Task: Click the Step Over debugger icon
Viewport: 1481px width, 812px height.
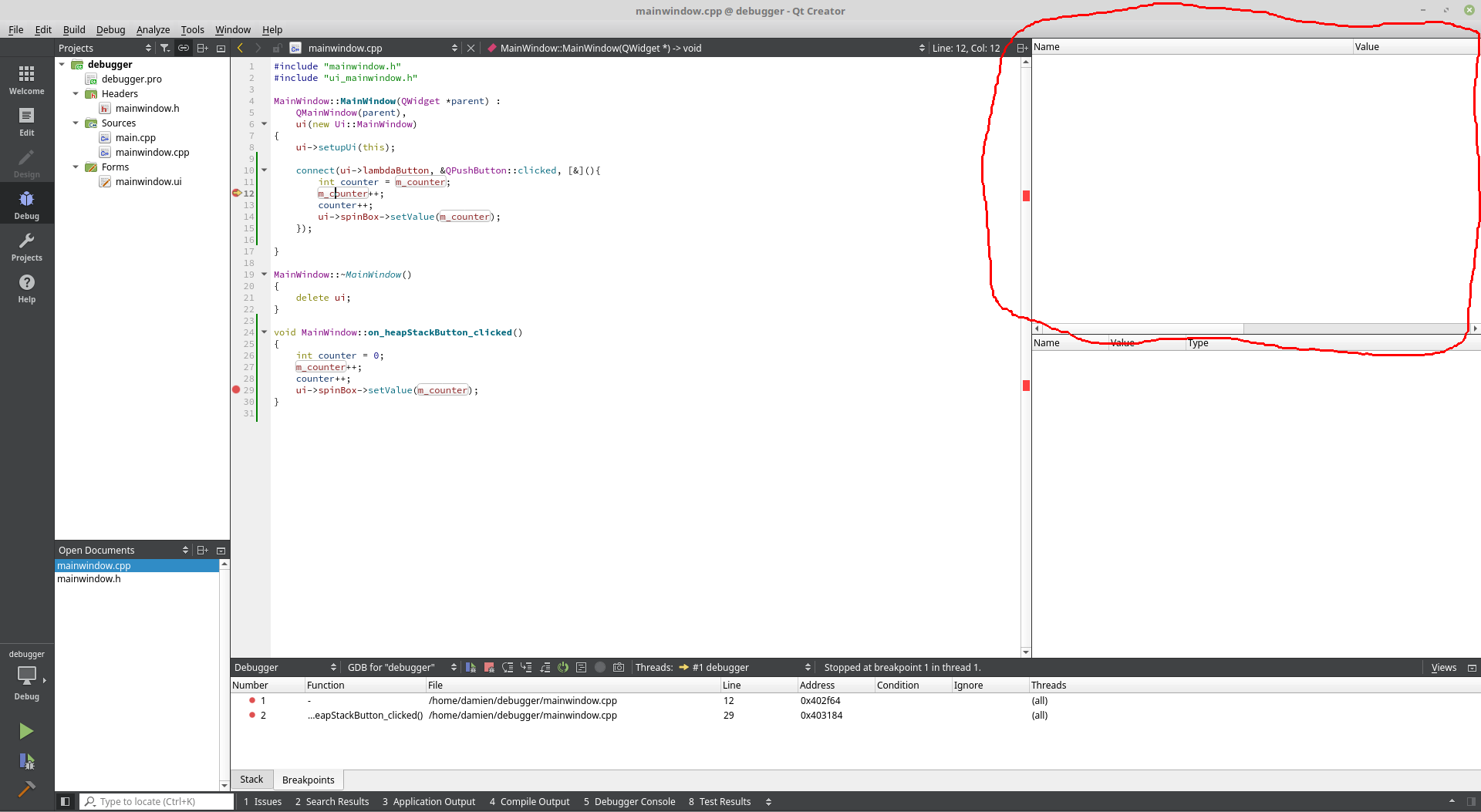Action: click(508, 667)
